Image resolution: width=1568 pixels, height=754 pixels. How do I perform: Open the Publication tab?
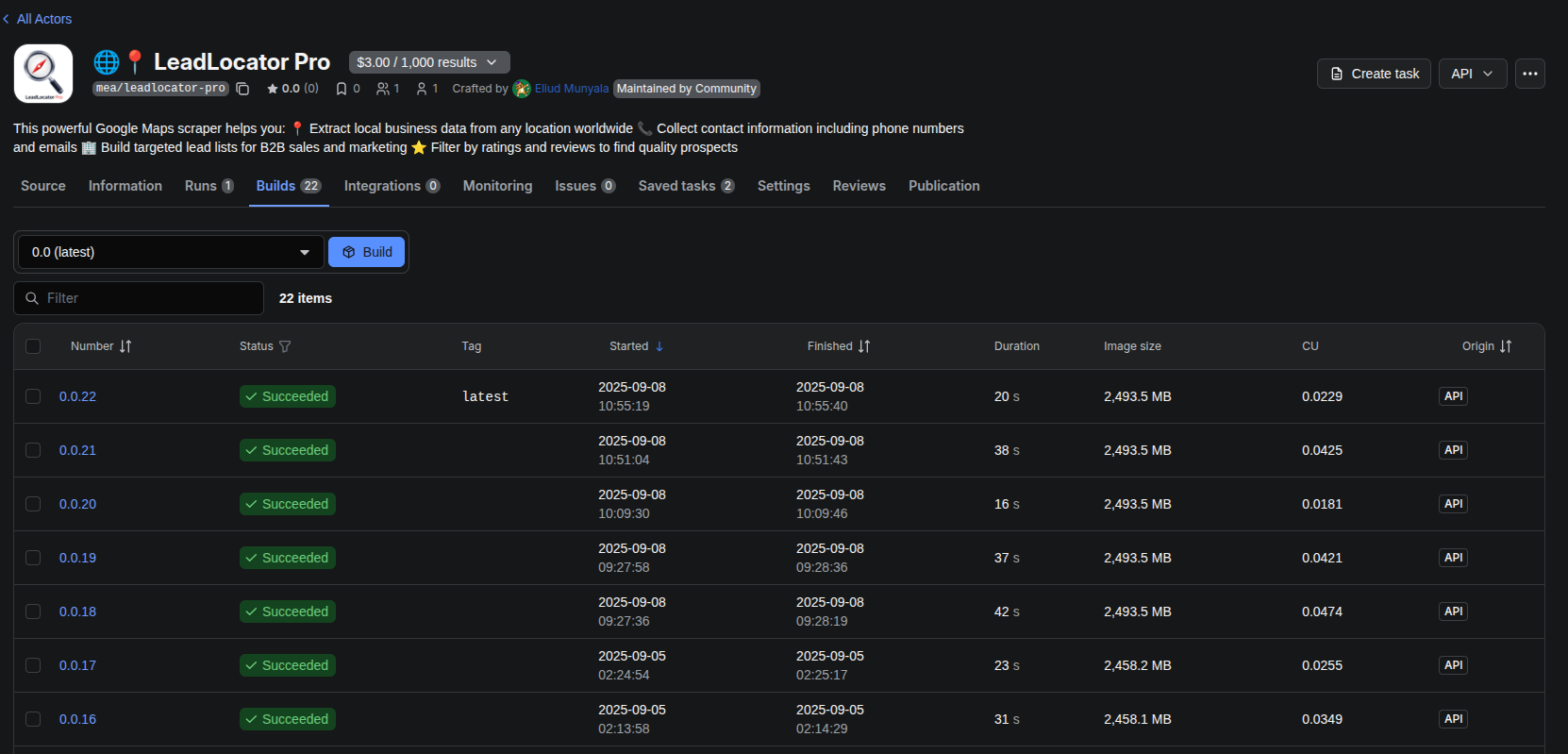click(943, 186)
